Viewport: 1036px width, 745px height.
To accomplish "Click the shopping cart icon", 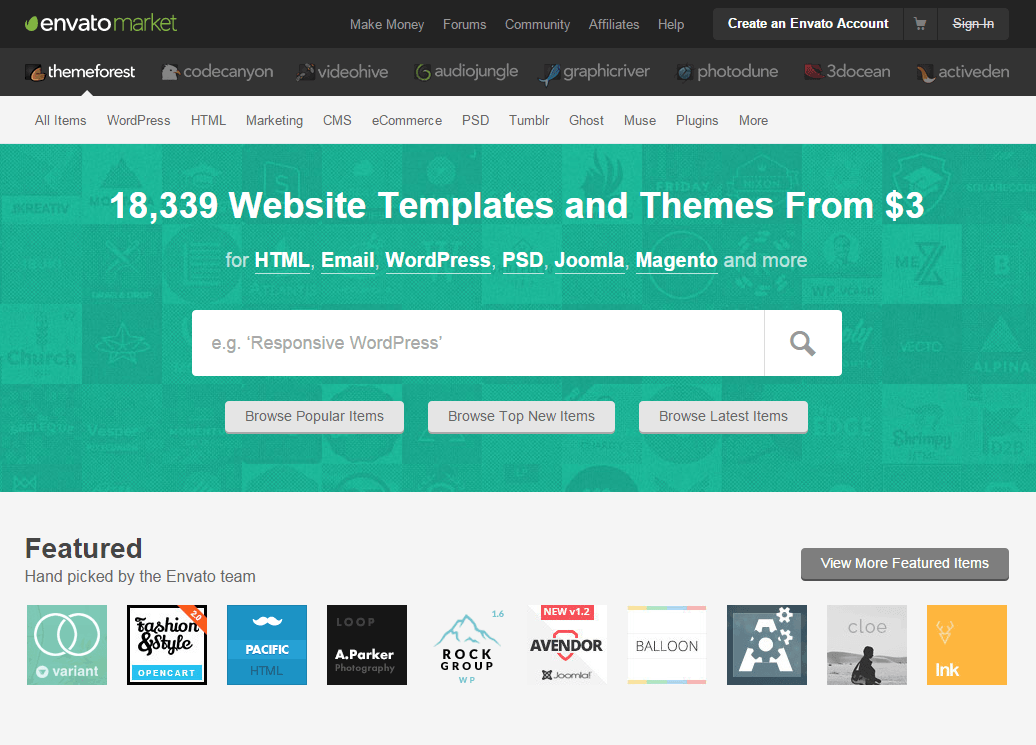I will click(920, 24).
